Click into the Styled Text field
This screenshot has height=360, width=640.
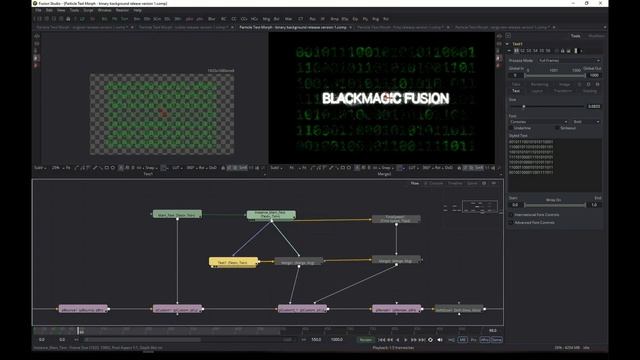[x=555, y=165]
